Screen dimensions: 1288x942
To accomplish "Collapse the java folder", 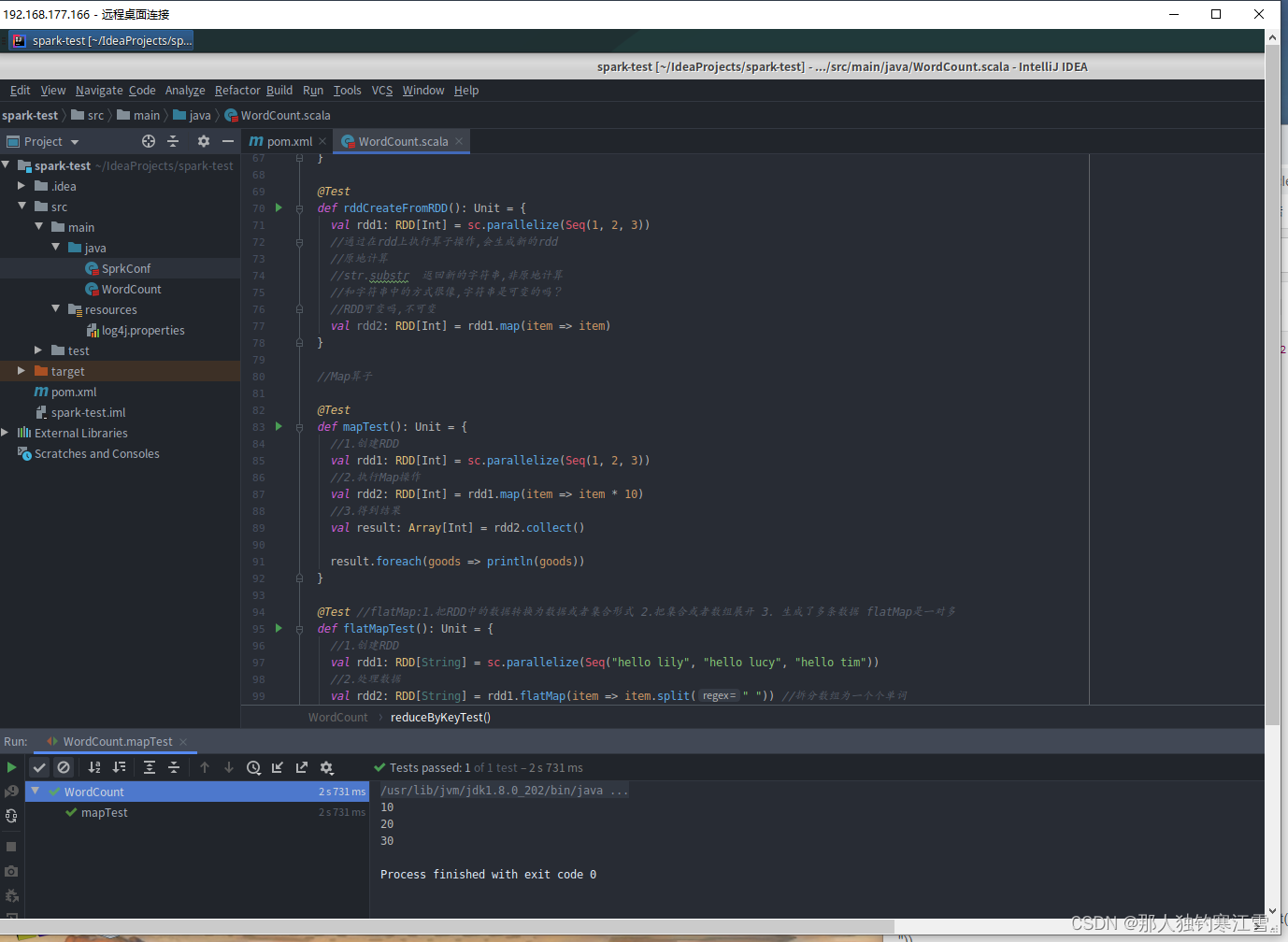I will [55, 247].
